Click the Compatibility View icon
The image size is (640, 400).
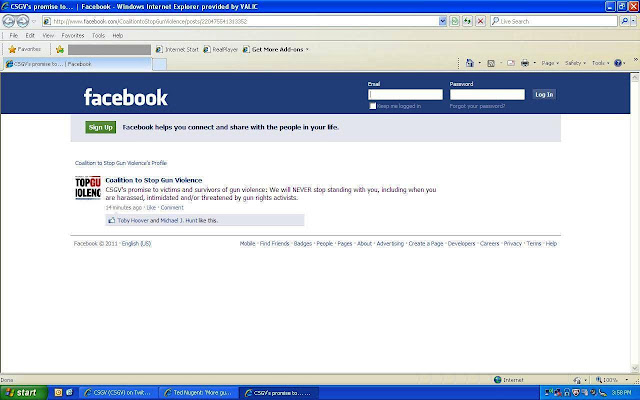pos(455,21)
